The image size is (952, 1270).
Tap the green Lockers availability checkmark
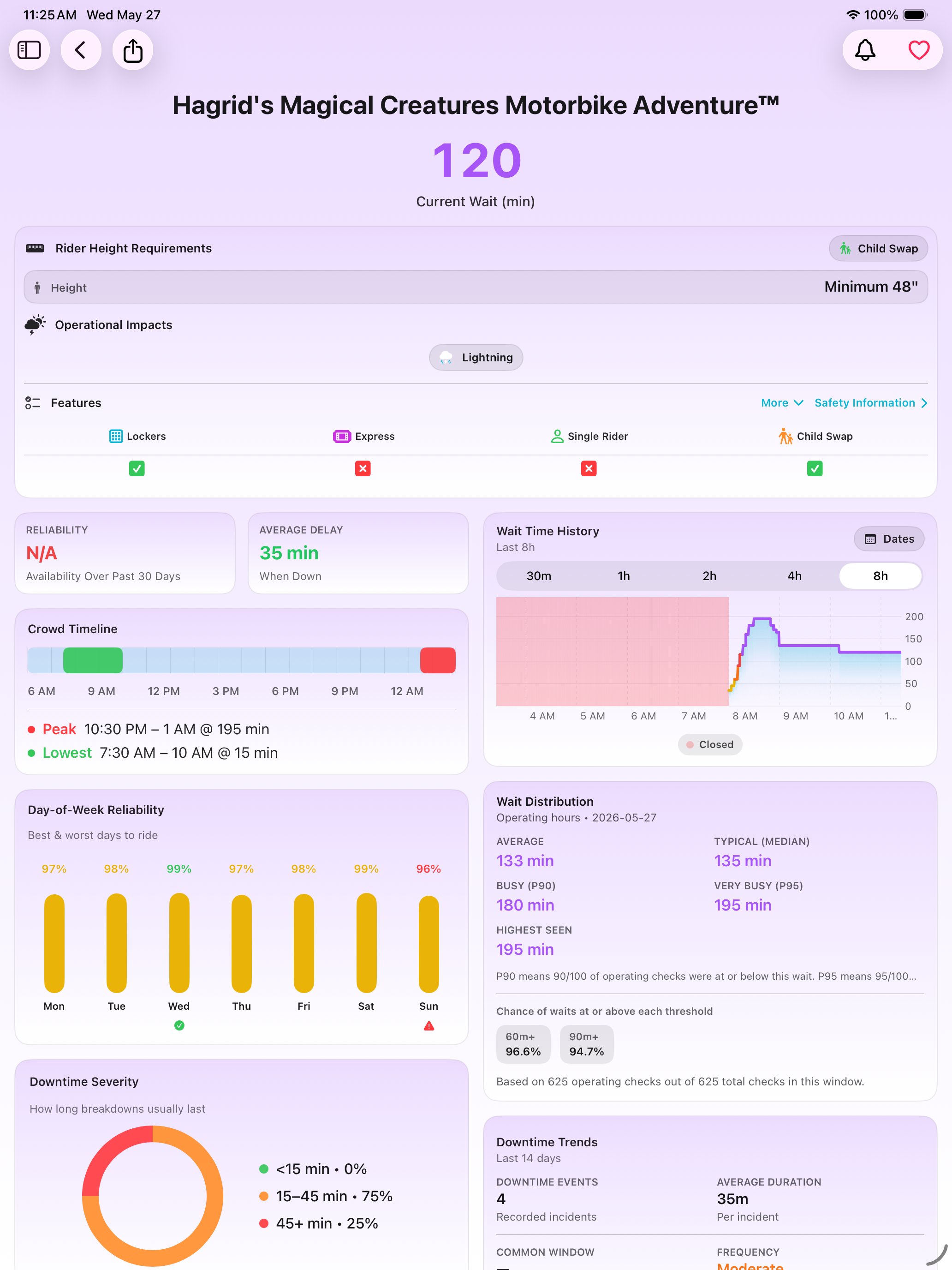click(x=137, y=468)
